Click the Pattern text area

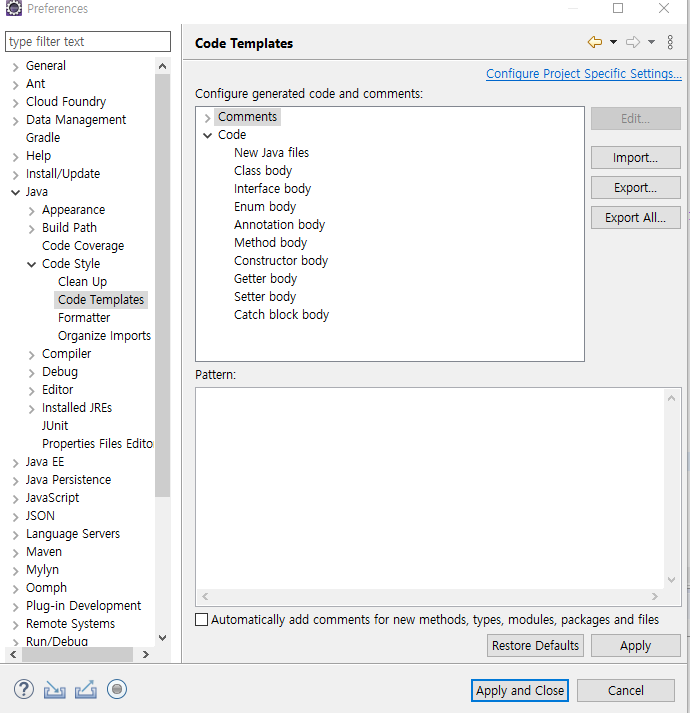click(430, 488)
